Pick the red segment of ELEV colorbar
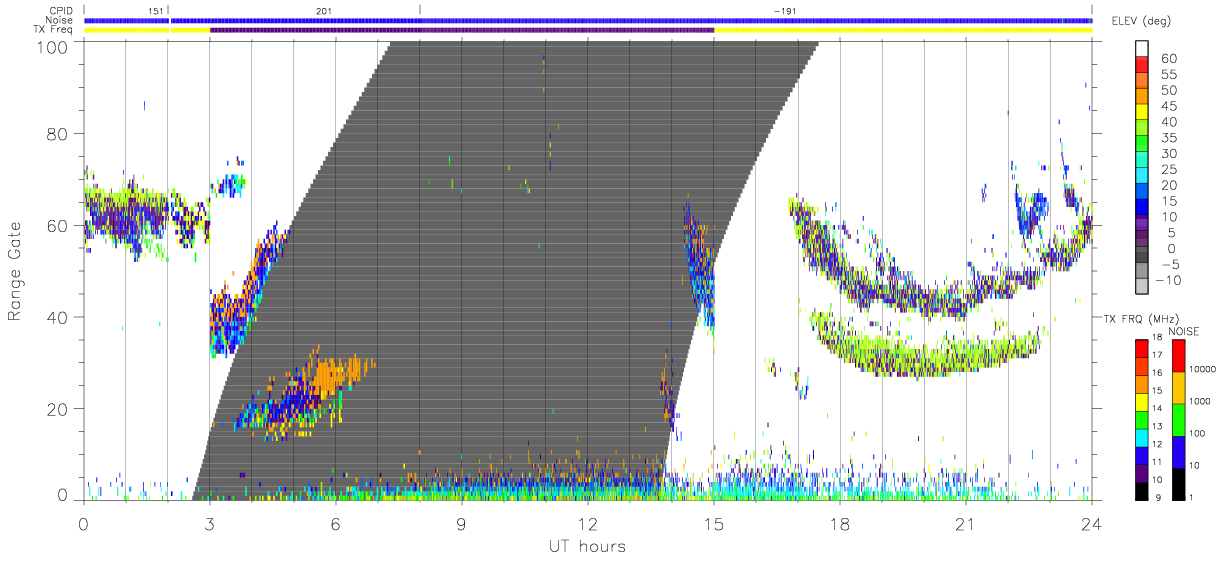1228x567 pixels. 1142,65
